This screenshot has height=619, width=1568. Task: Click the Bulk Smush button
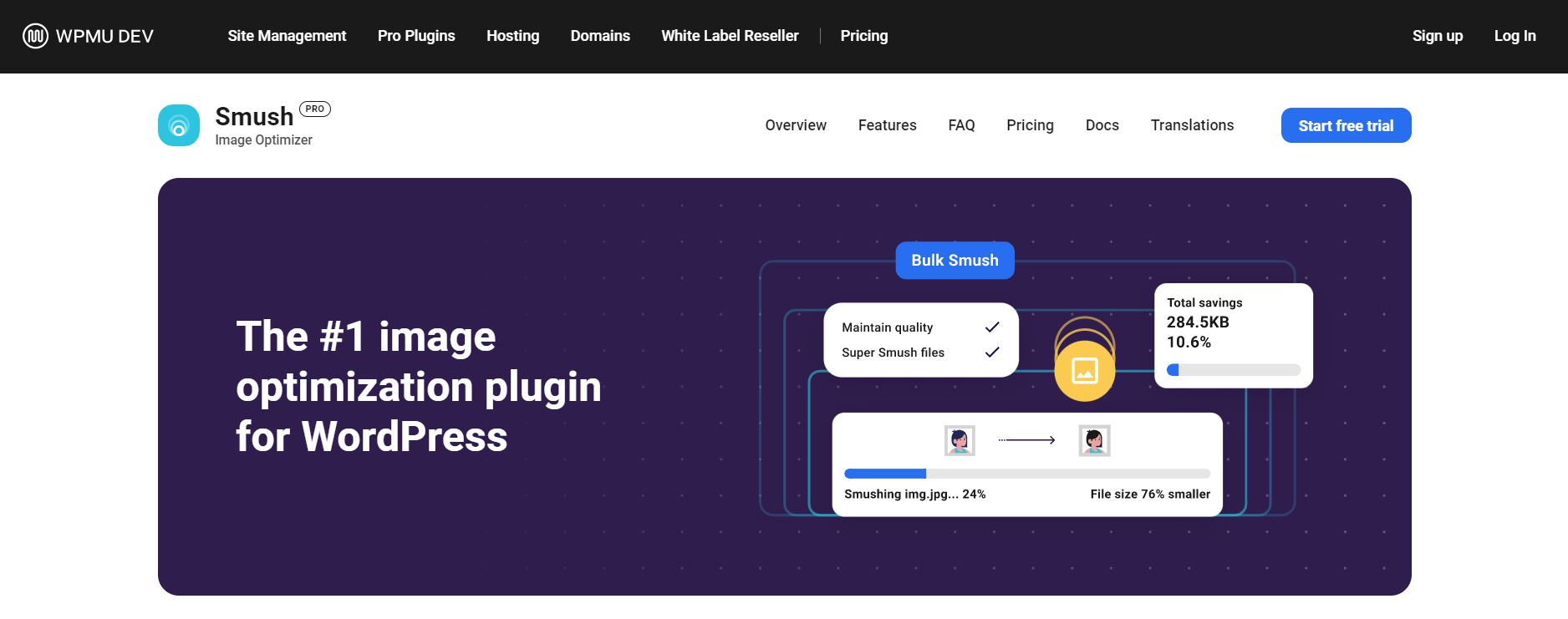[x=955, y=260]
